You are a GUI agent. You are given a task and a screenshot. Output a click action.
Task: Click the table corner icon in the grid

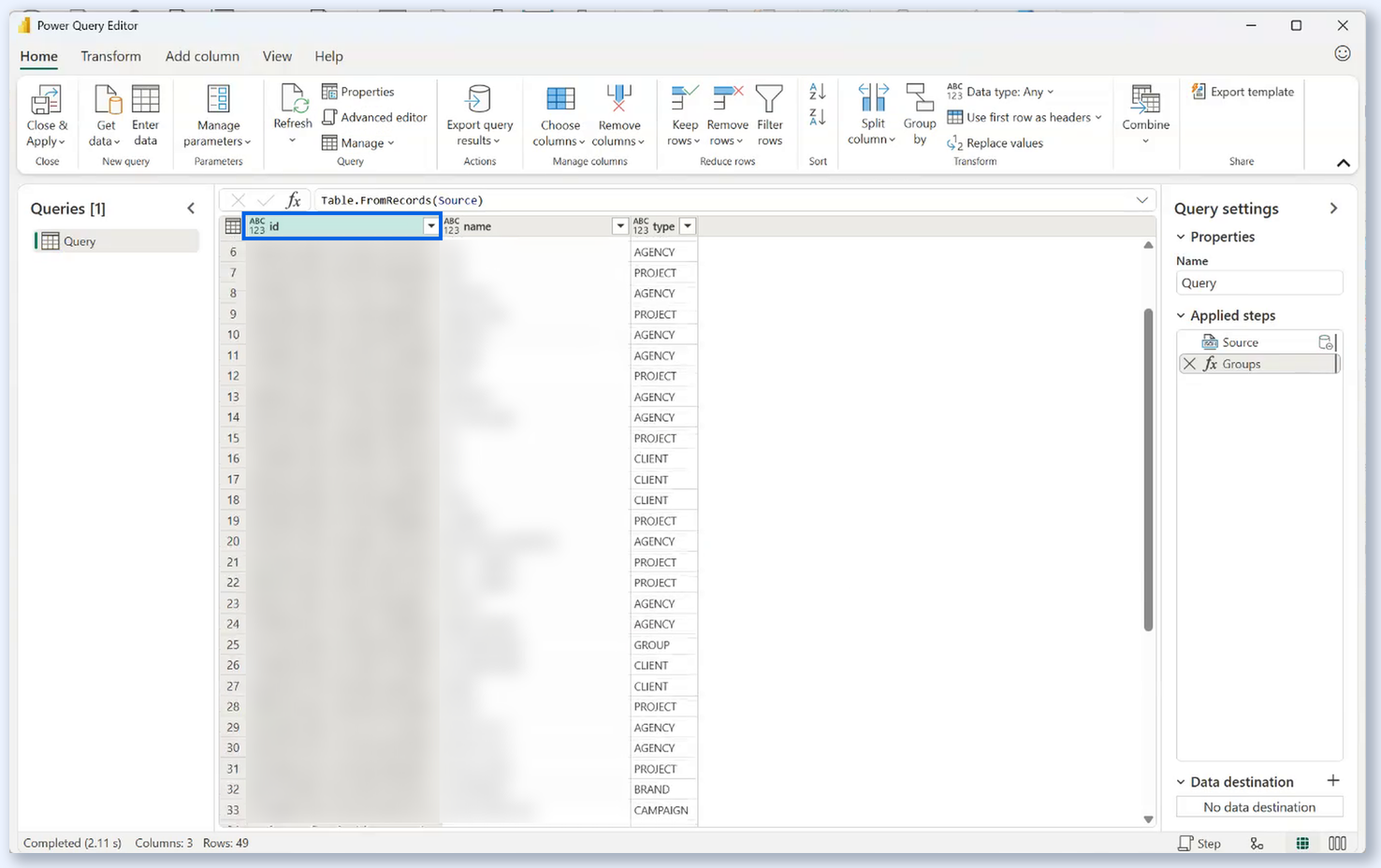tap(233, 226)
